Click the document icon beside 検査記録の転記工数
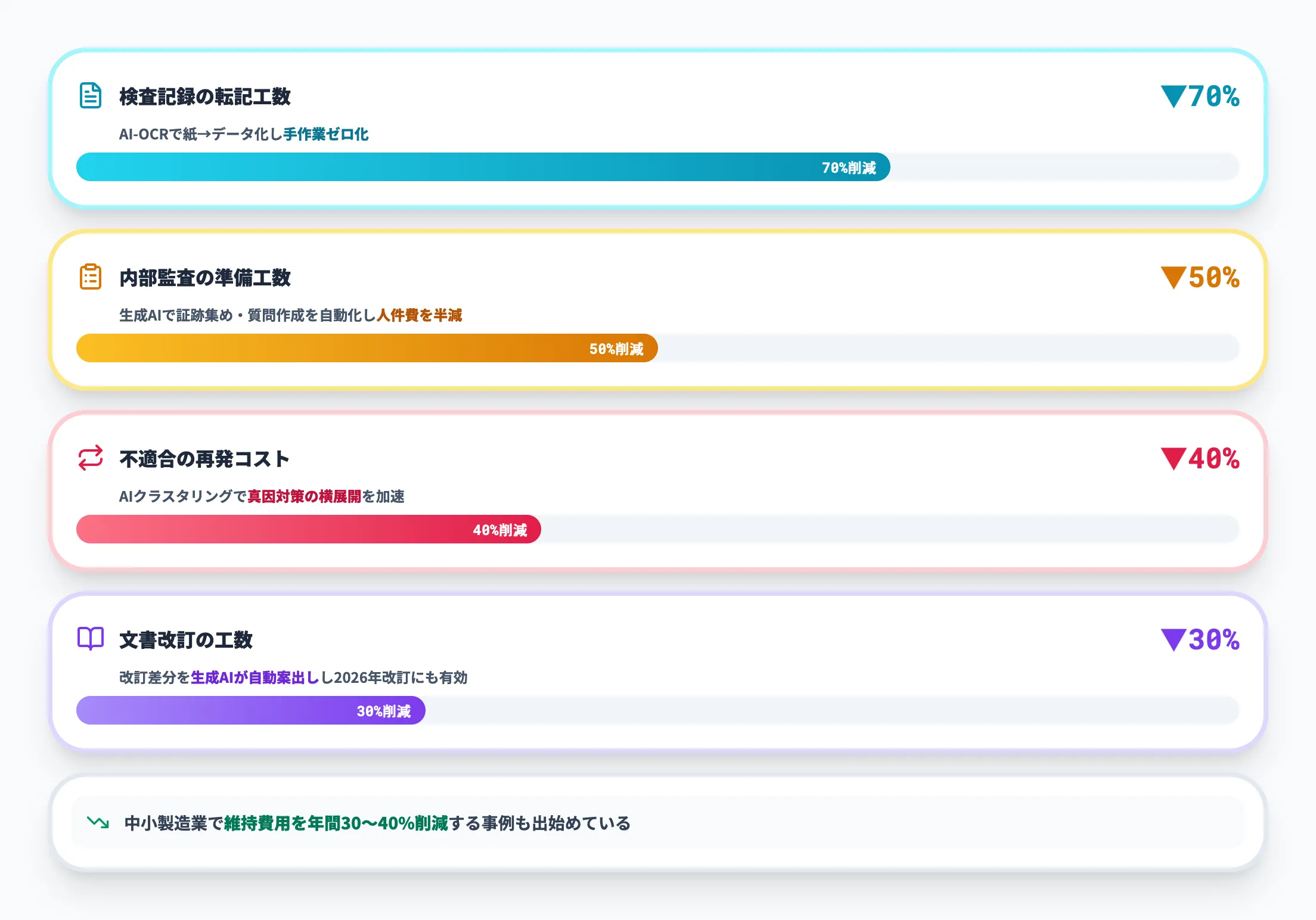 pos(91,95)
